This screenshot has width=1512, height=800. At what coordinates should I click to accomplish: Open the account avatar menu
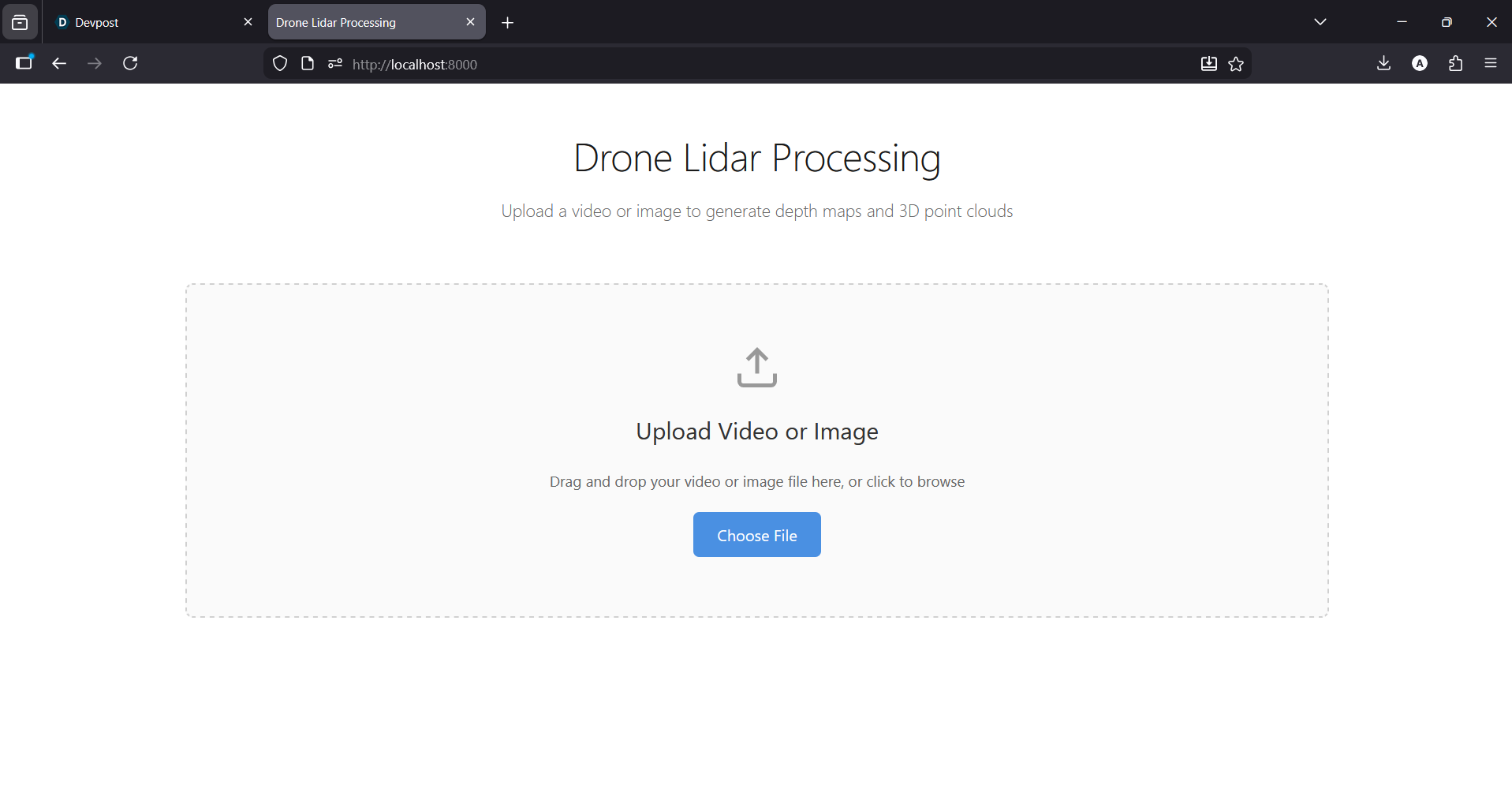coord(1420,63)
